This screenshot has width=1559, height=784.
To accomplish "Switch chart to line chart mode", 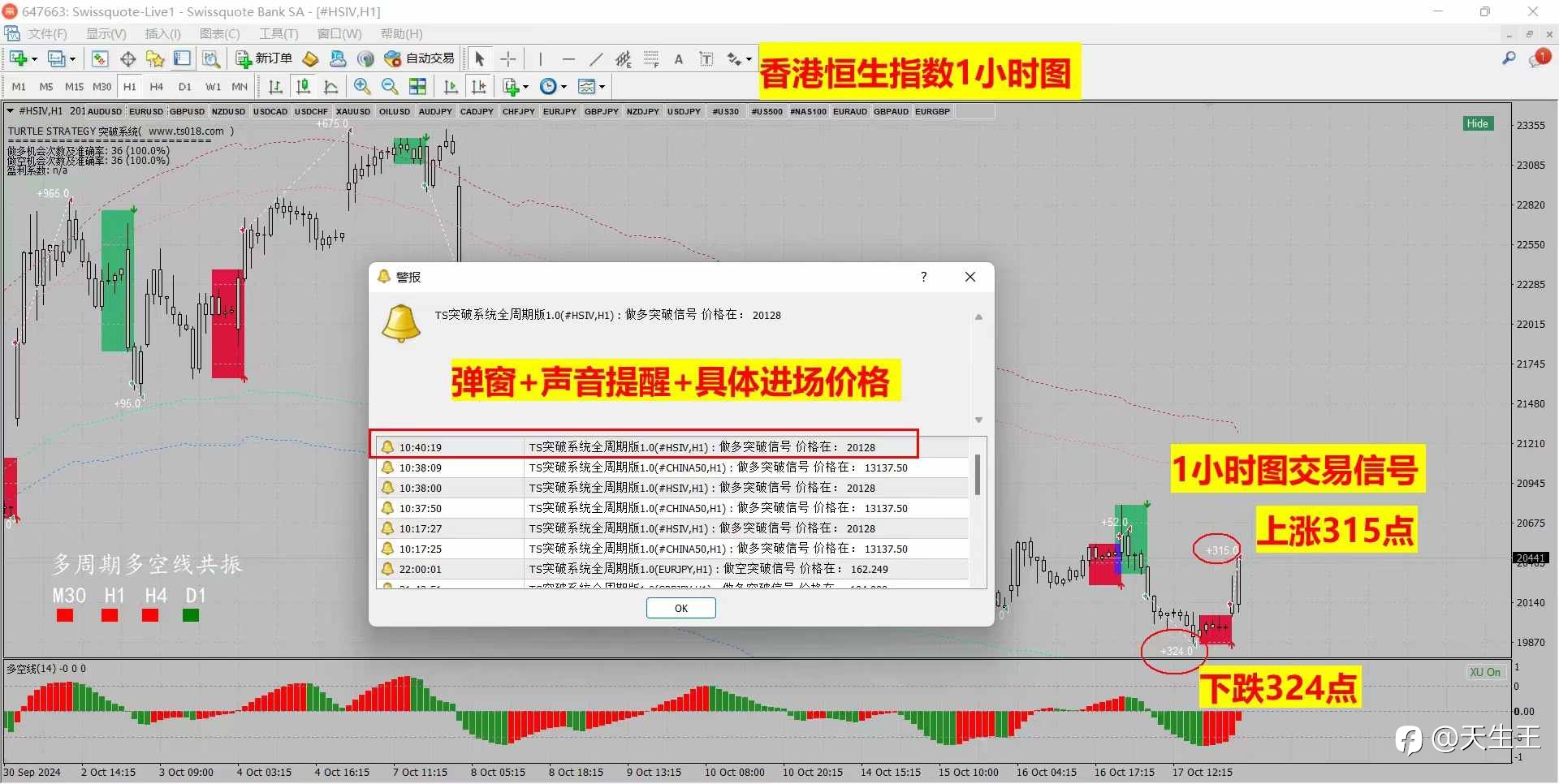I will pos(330,86).
